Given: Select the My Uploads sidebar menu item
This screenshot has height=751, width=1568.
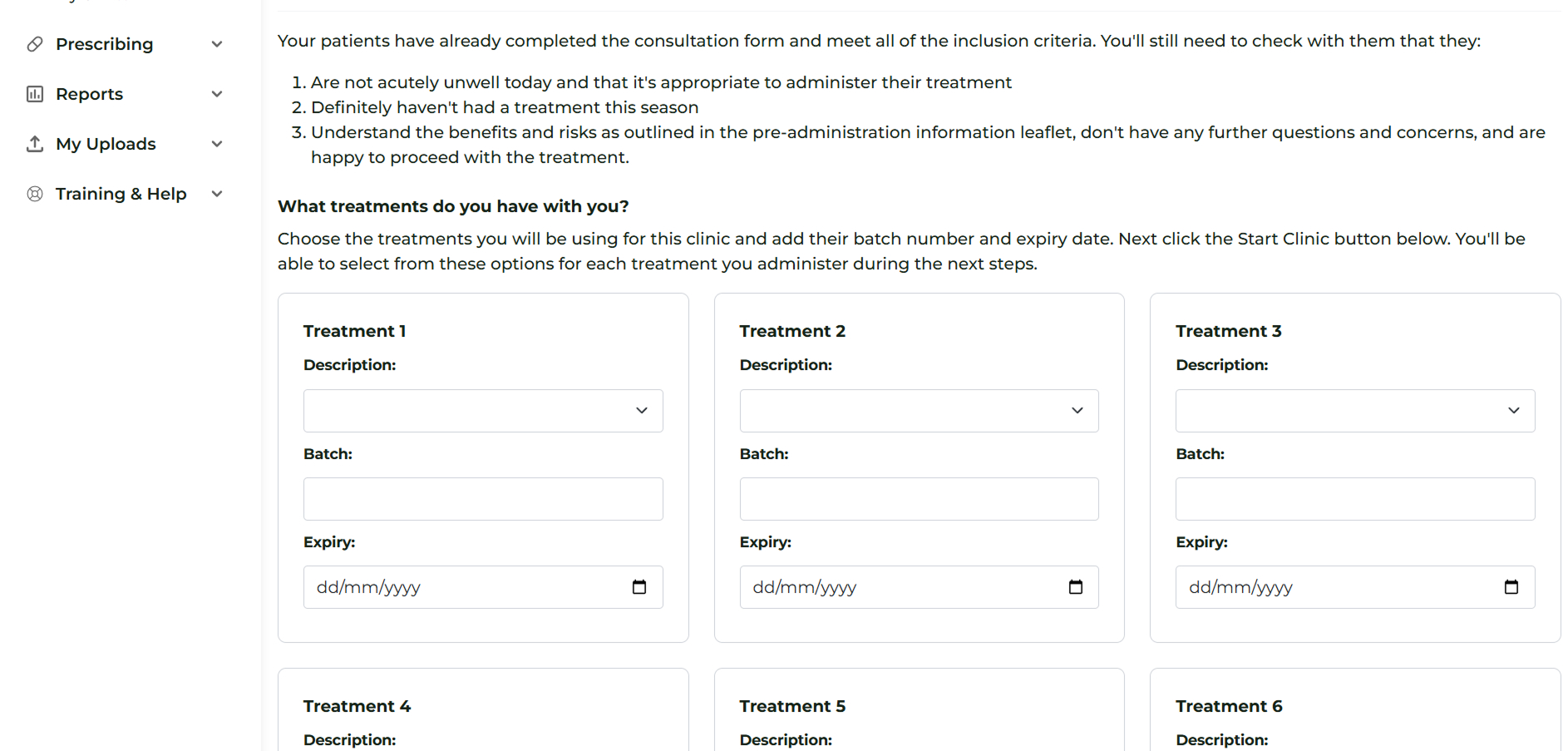Looking at the screenshot, I should coord(106,144).
